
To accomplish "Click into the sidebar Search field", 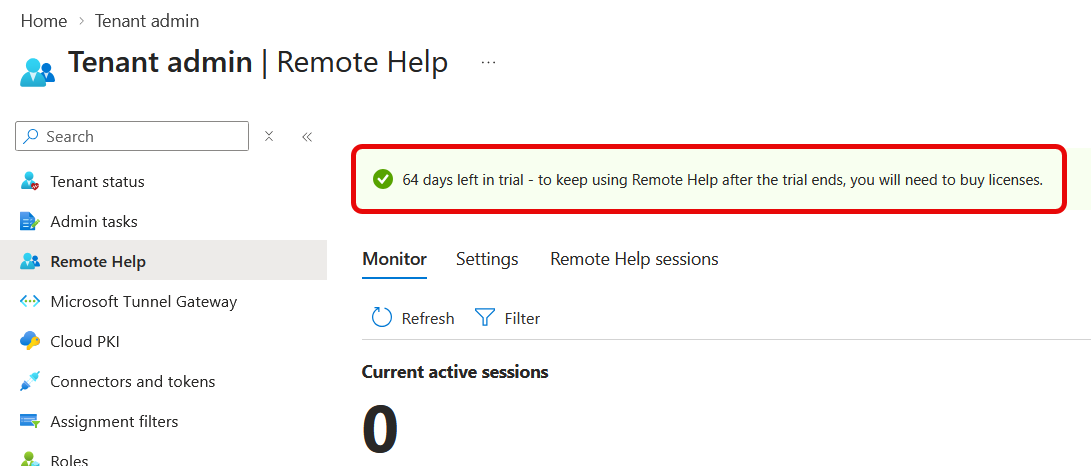I will point(132,136).
